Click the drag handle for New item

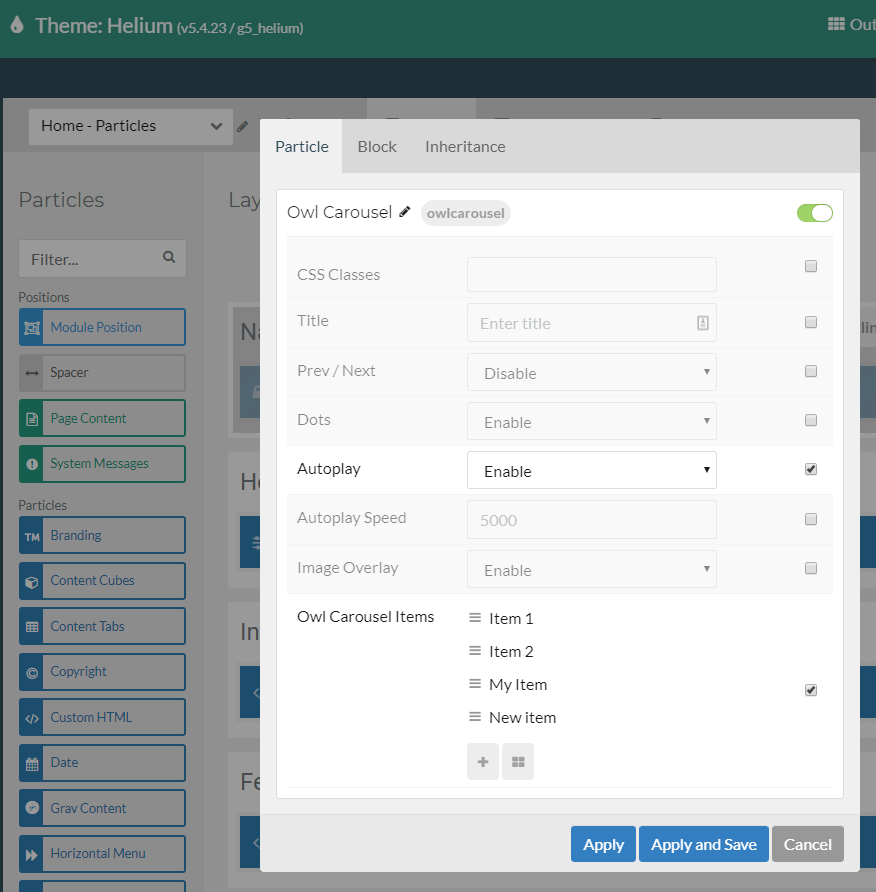475,716
